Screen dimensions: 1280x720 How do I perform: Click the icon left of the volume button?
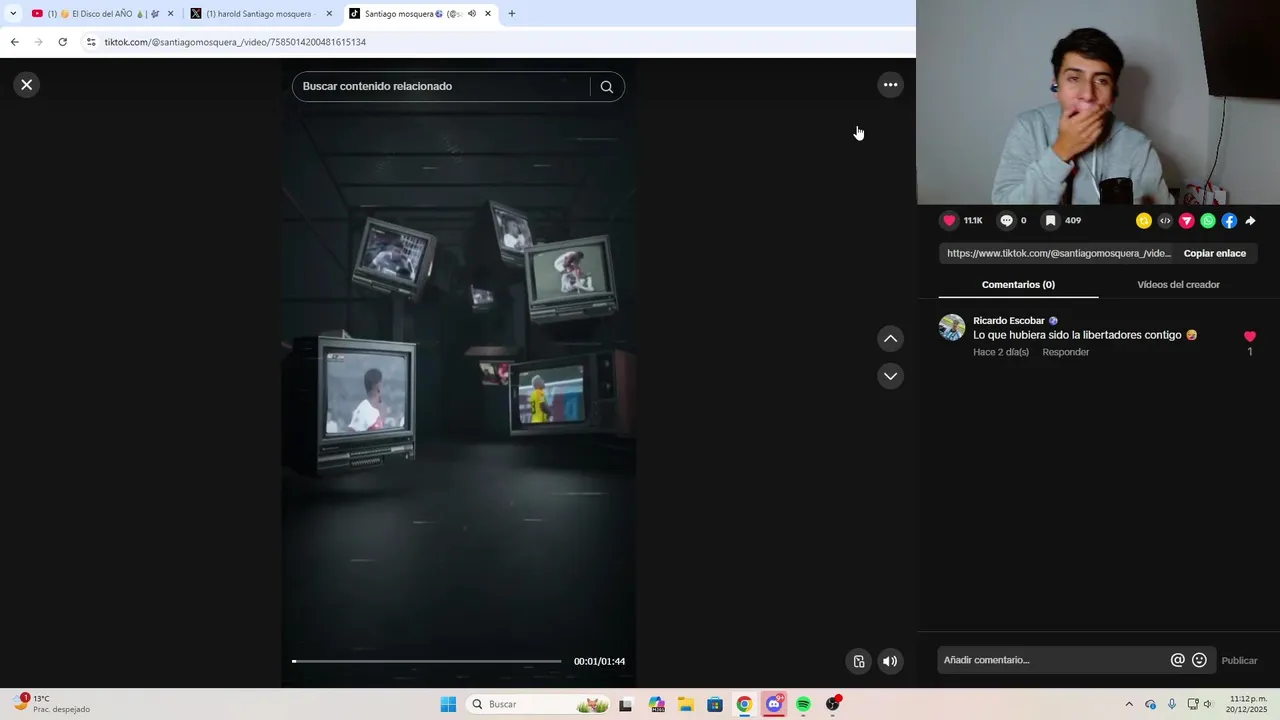(858, 661)
